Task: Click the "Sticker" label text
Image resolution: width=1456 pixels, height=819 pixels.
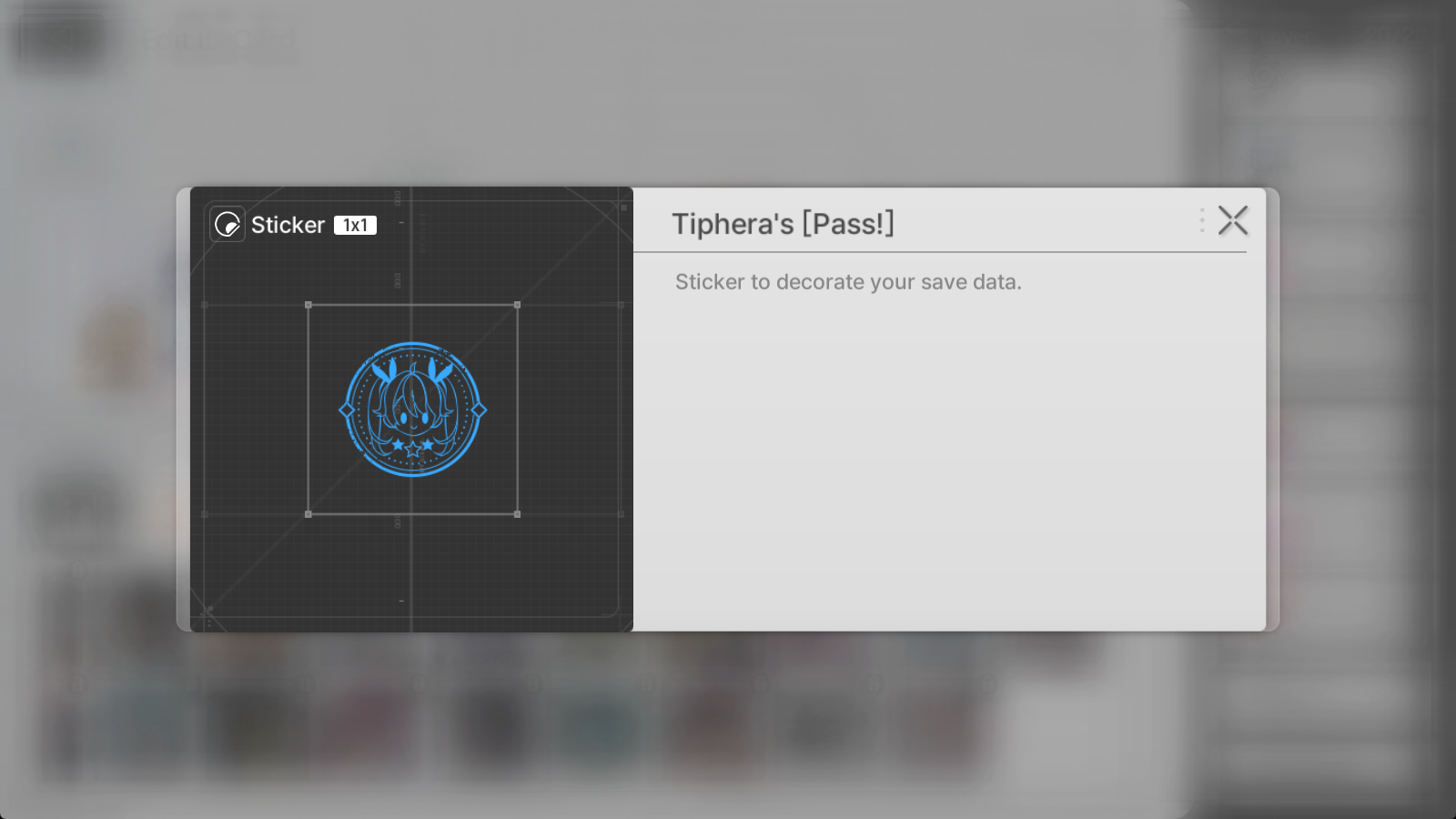Action: tap(288, 225)
